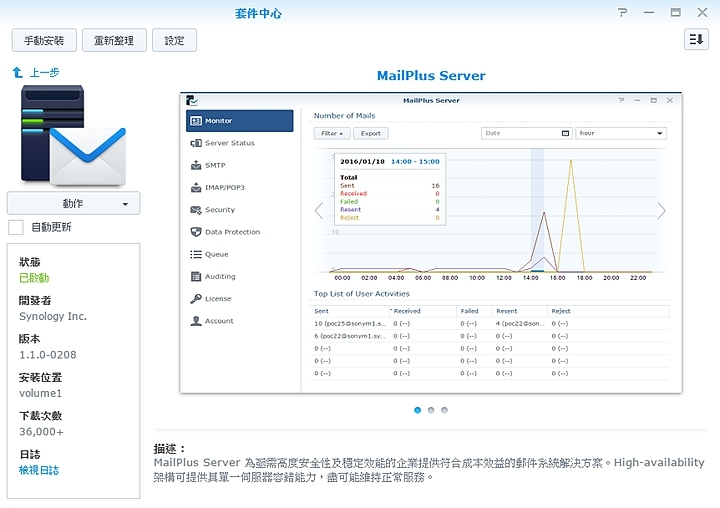Click the MailPlus Server title heading
This screenshot has width=720, height=508.
tap(431, 76)
